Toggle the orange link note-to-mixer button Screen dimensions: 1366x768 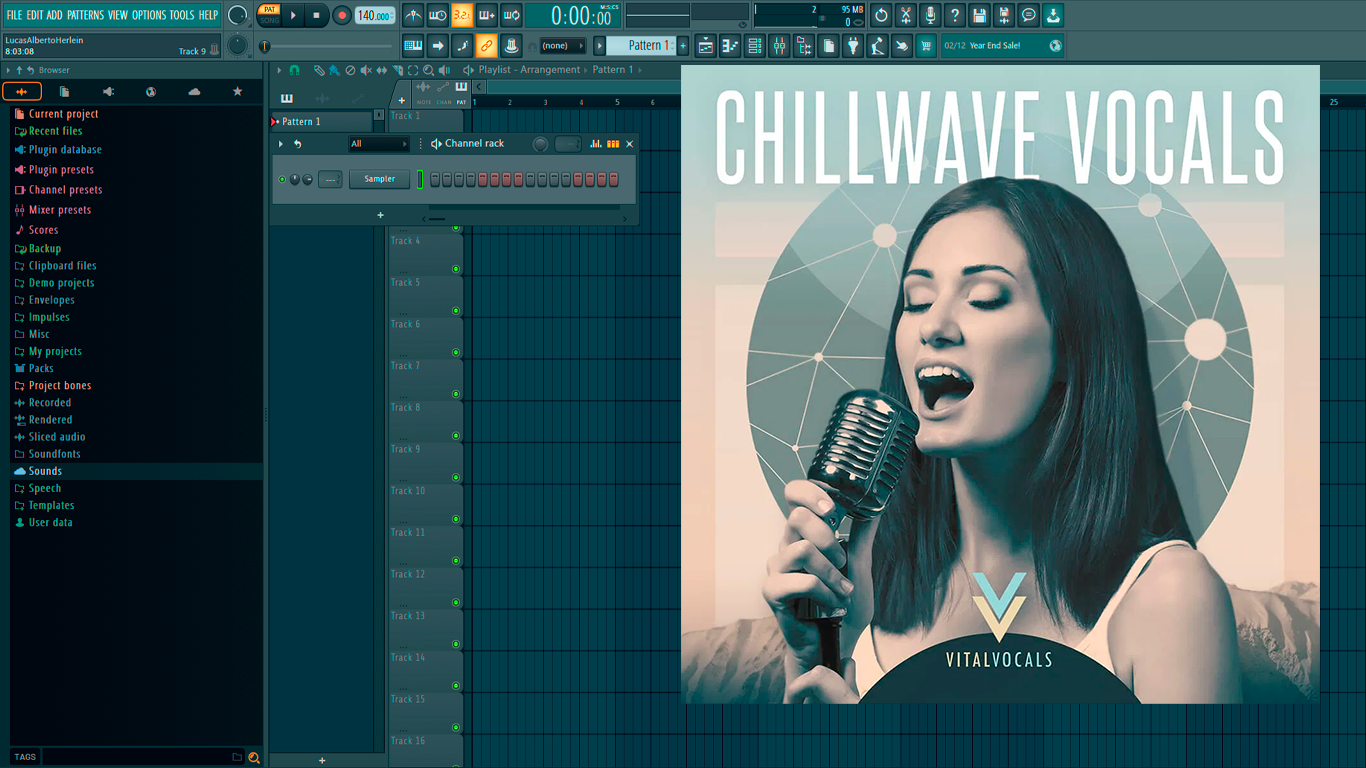coord(486,46)
